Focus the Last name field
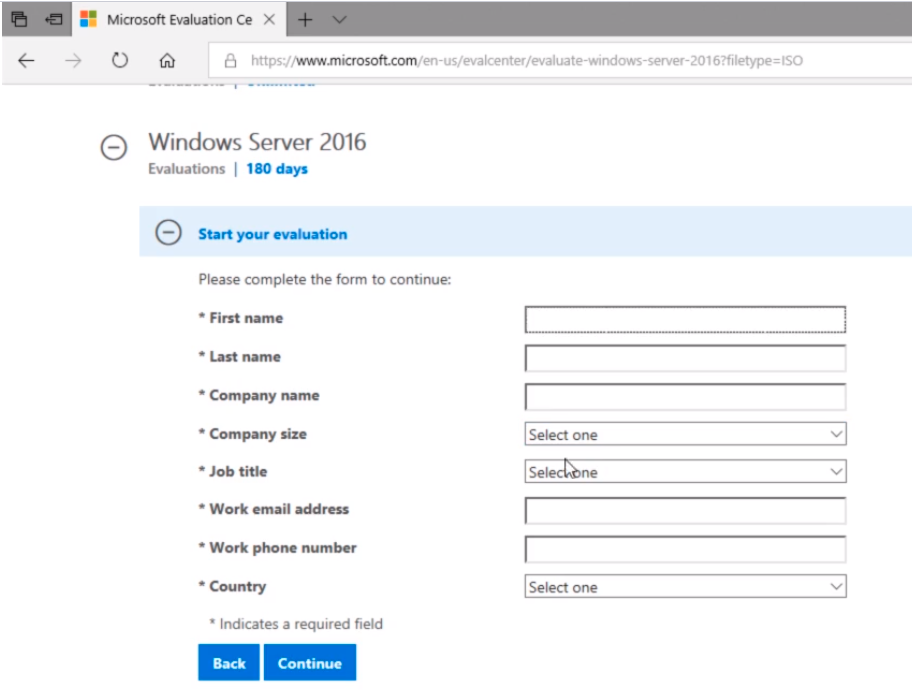The width and height of the screenshot is (912, 690). pos(685,358)
